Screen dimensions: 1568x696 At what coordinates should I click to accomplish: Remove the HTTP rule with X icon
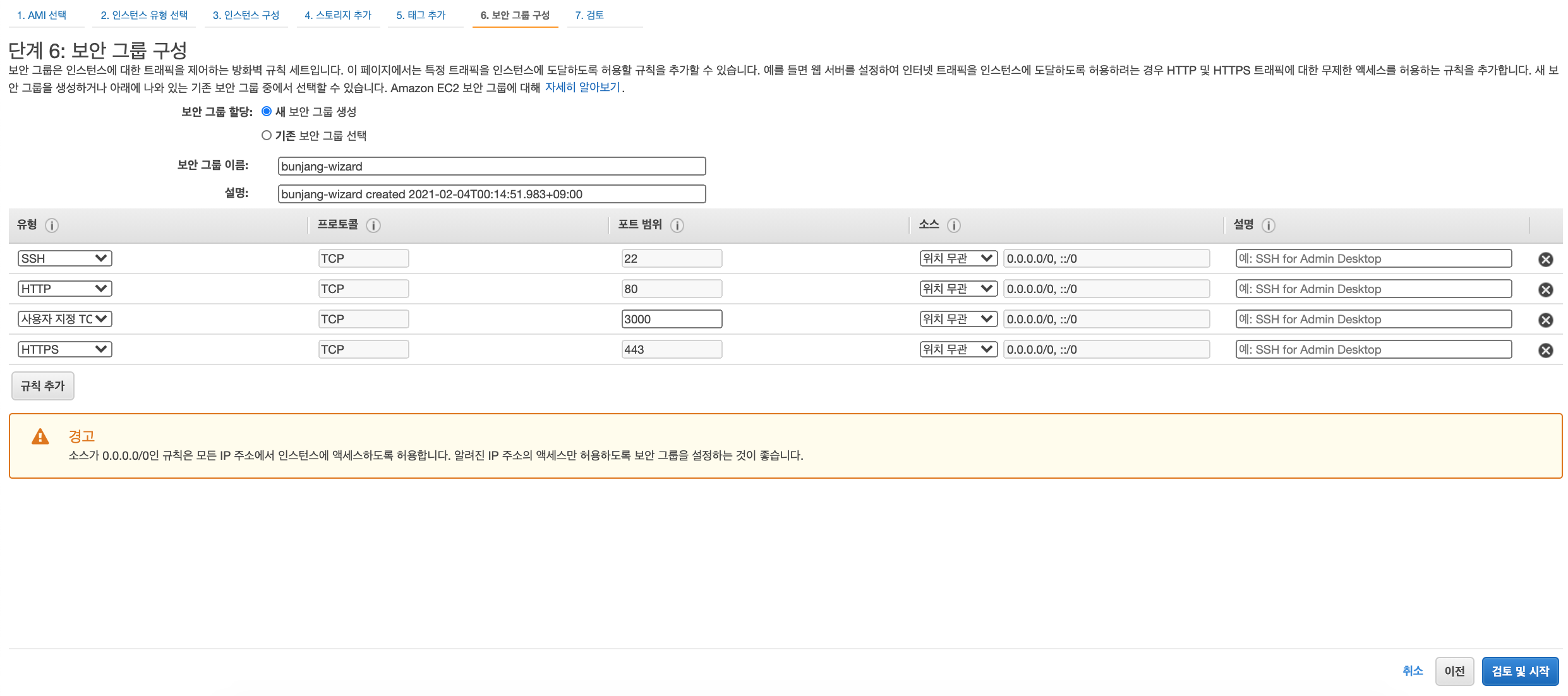click(1545, 290)
